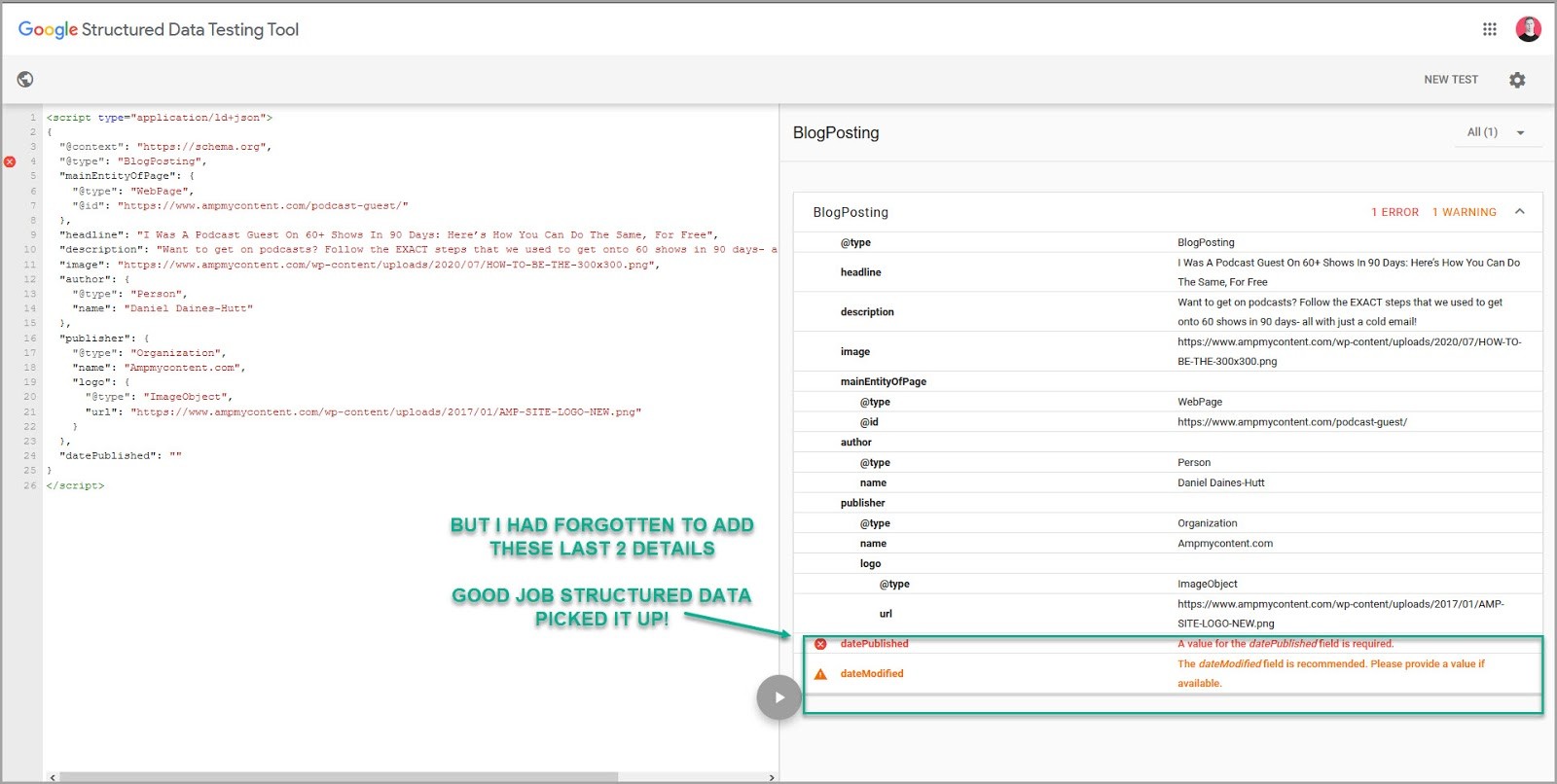Click the empty datePublished value in code
The width and height of the screenshot is (1557, 784).
tap(175, 456)
